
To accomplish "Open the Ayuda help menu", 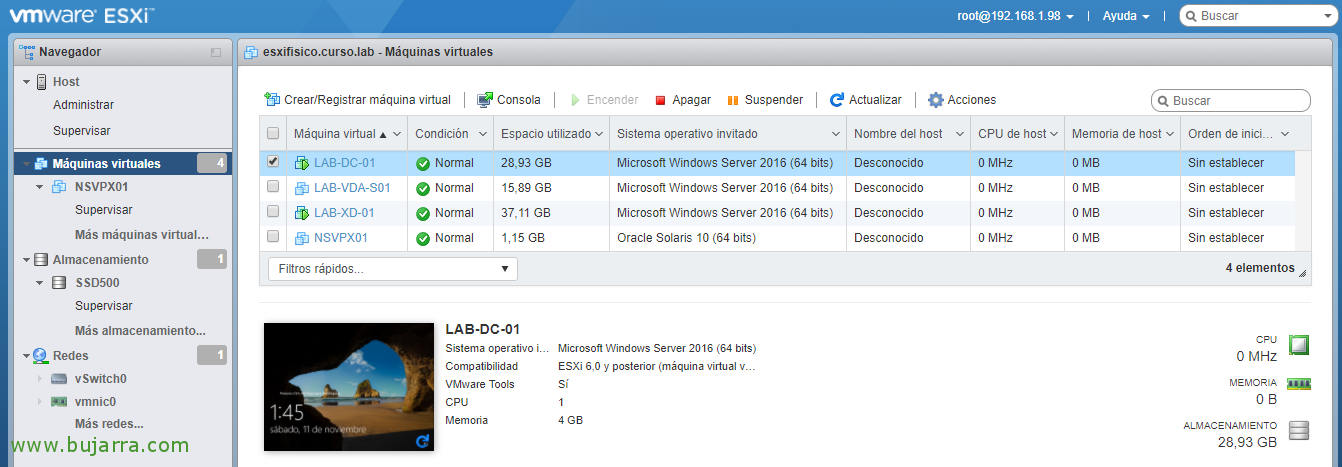I will point(1126,16).
